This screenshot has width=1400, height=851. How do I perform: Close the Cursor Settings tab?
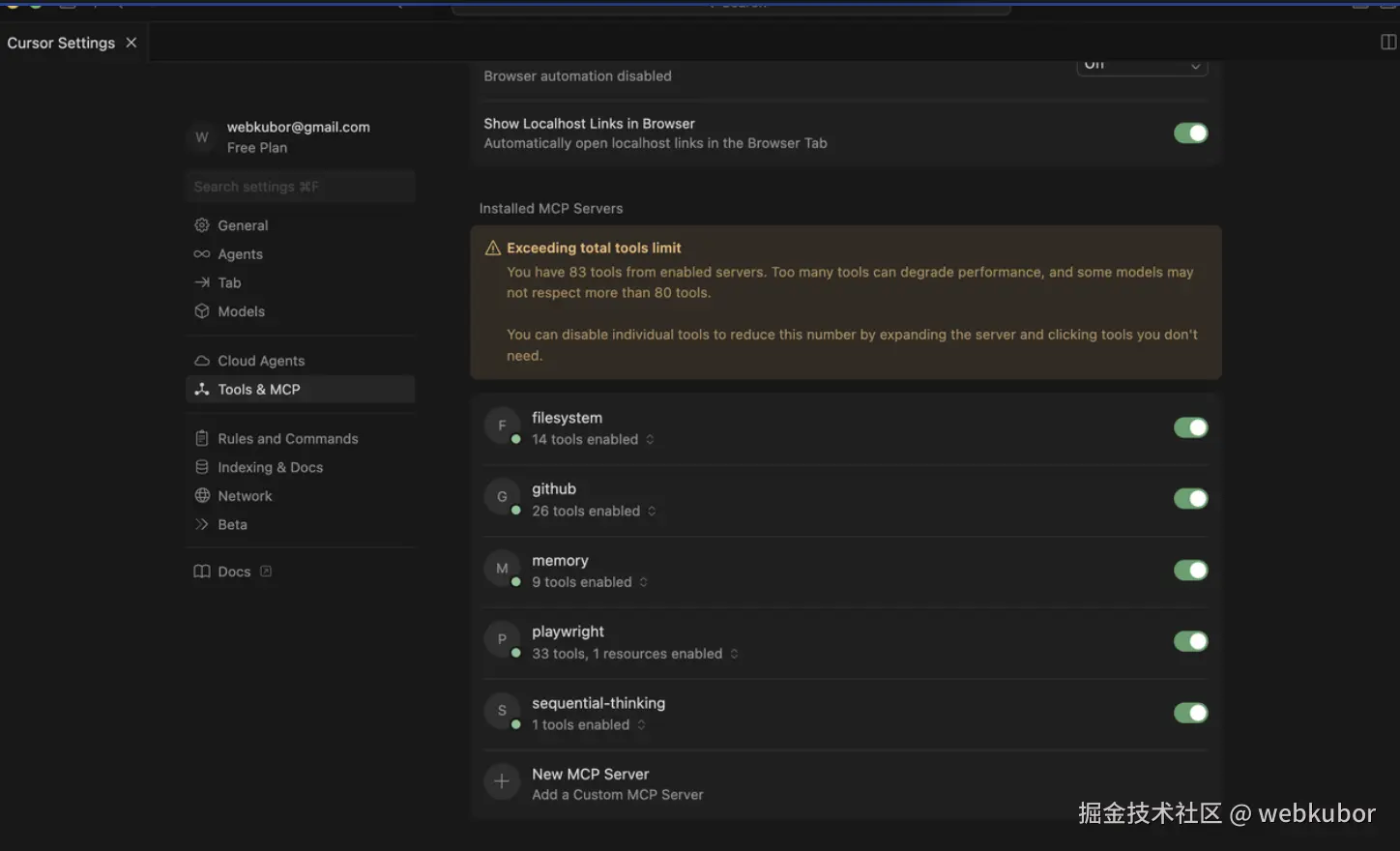point(131,43)
